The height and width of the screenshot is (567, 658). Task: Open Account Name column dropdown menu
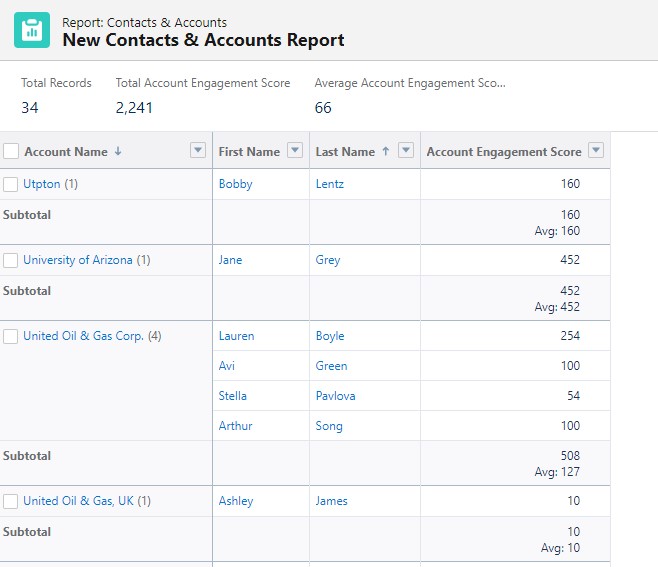pyautogui.click(x=198, y=150)
